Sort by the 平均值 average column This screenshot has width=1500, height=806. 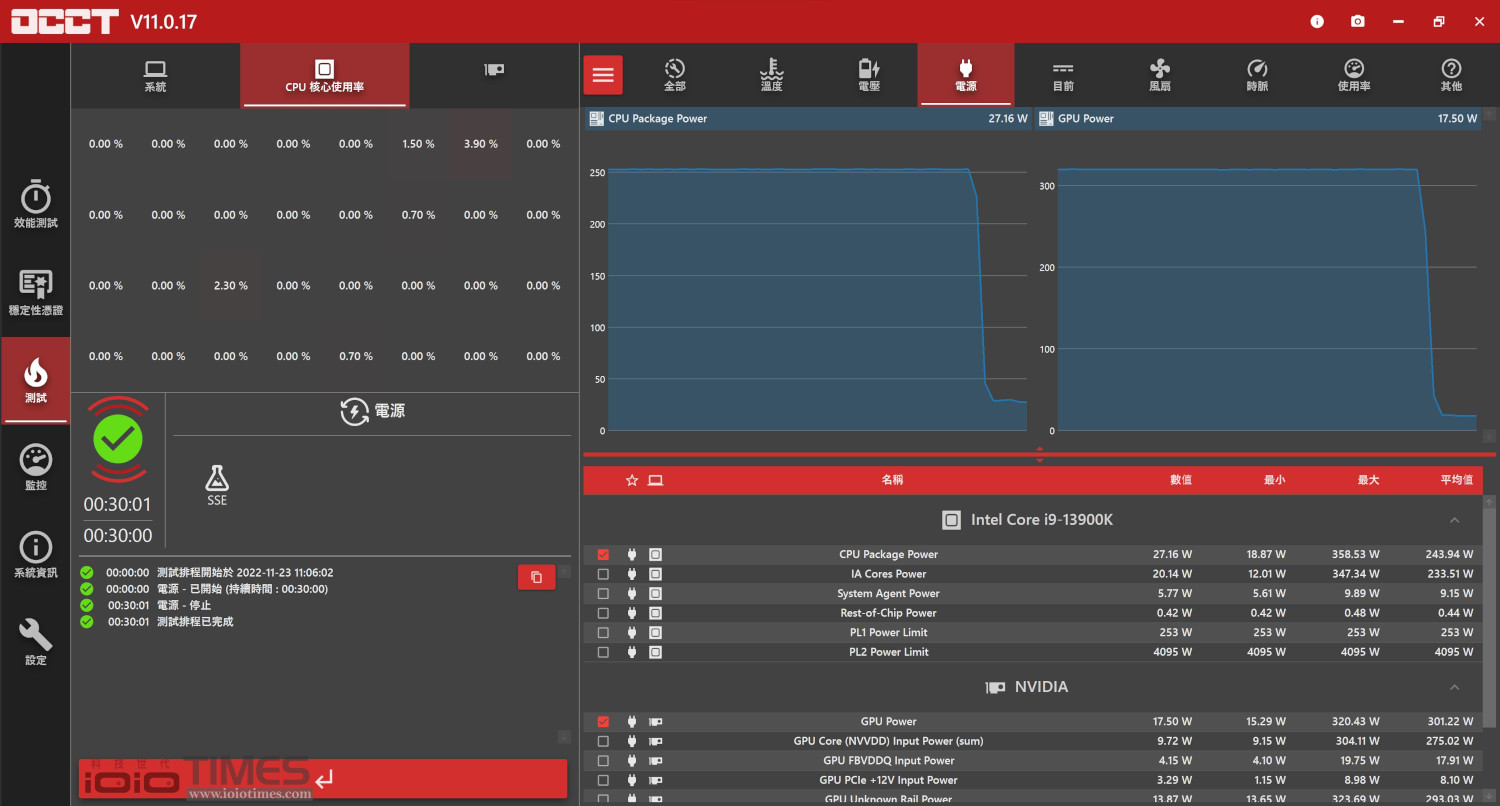click(x=1456, y=480)
